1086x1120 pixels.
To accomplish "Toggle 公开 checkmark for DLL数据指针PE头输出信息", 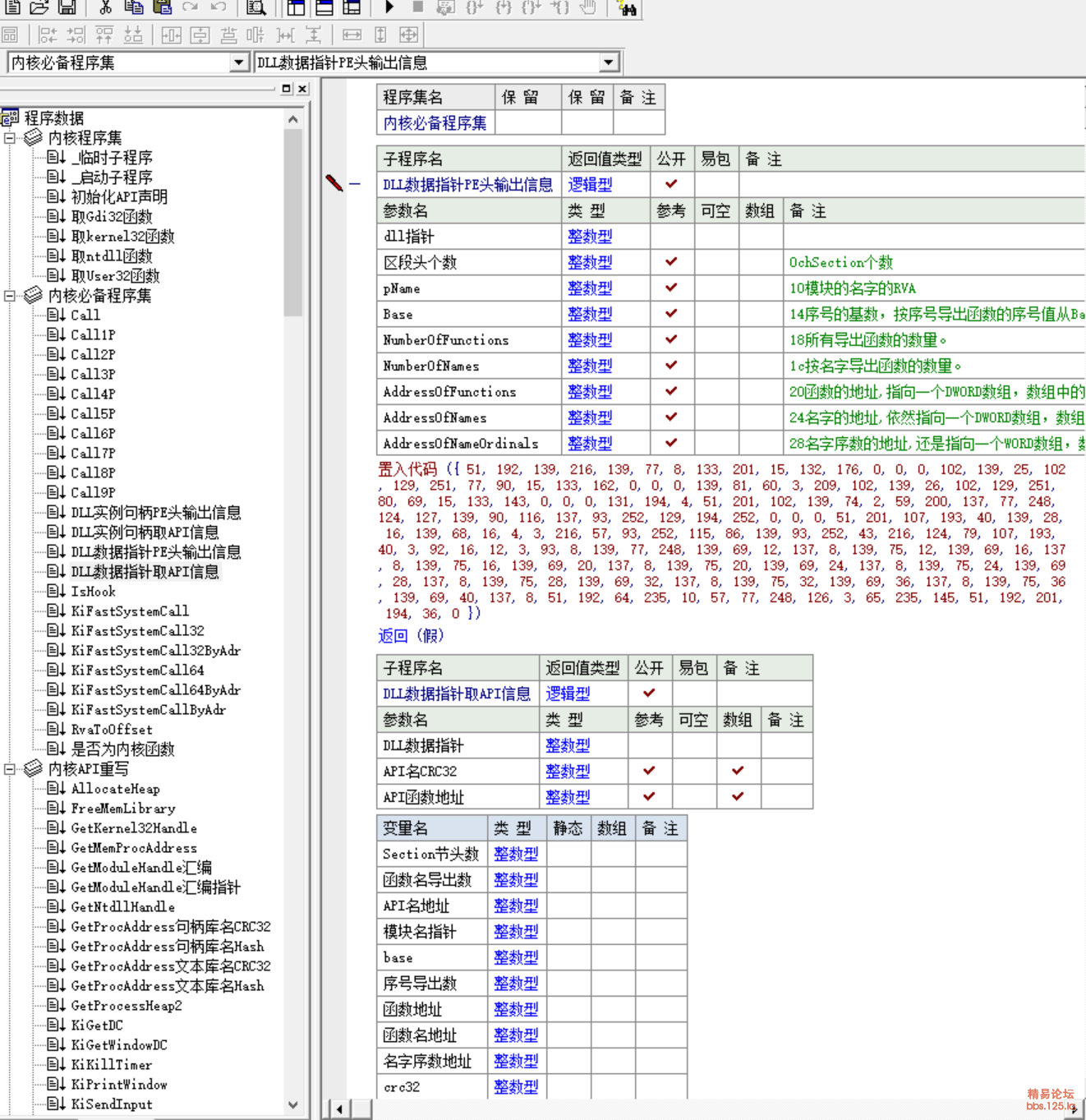I will click(671, 184).
